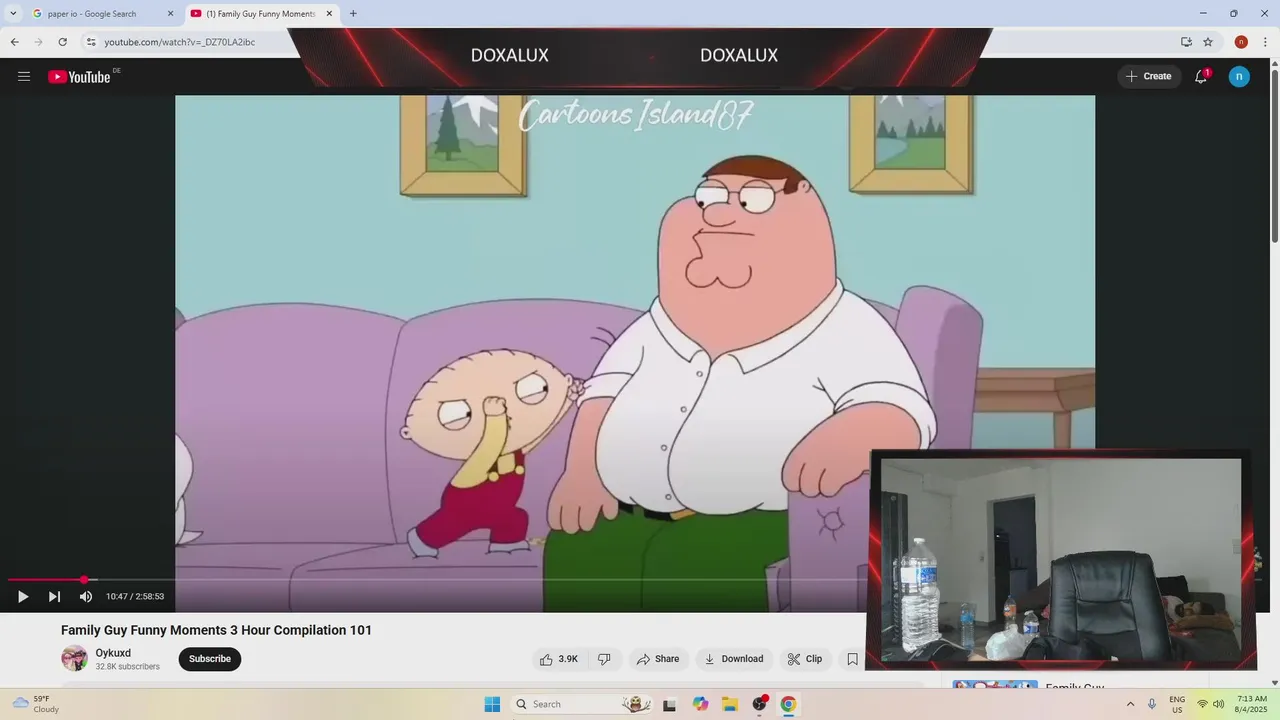
Task: Show hidden system tray icons
Action: [x=1130, y=704]
